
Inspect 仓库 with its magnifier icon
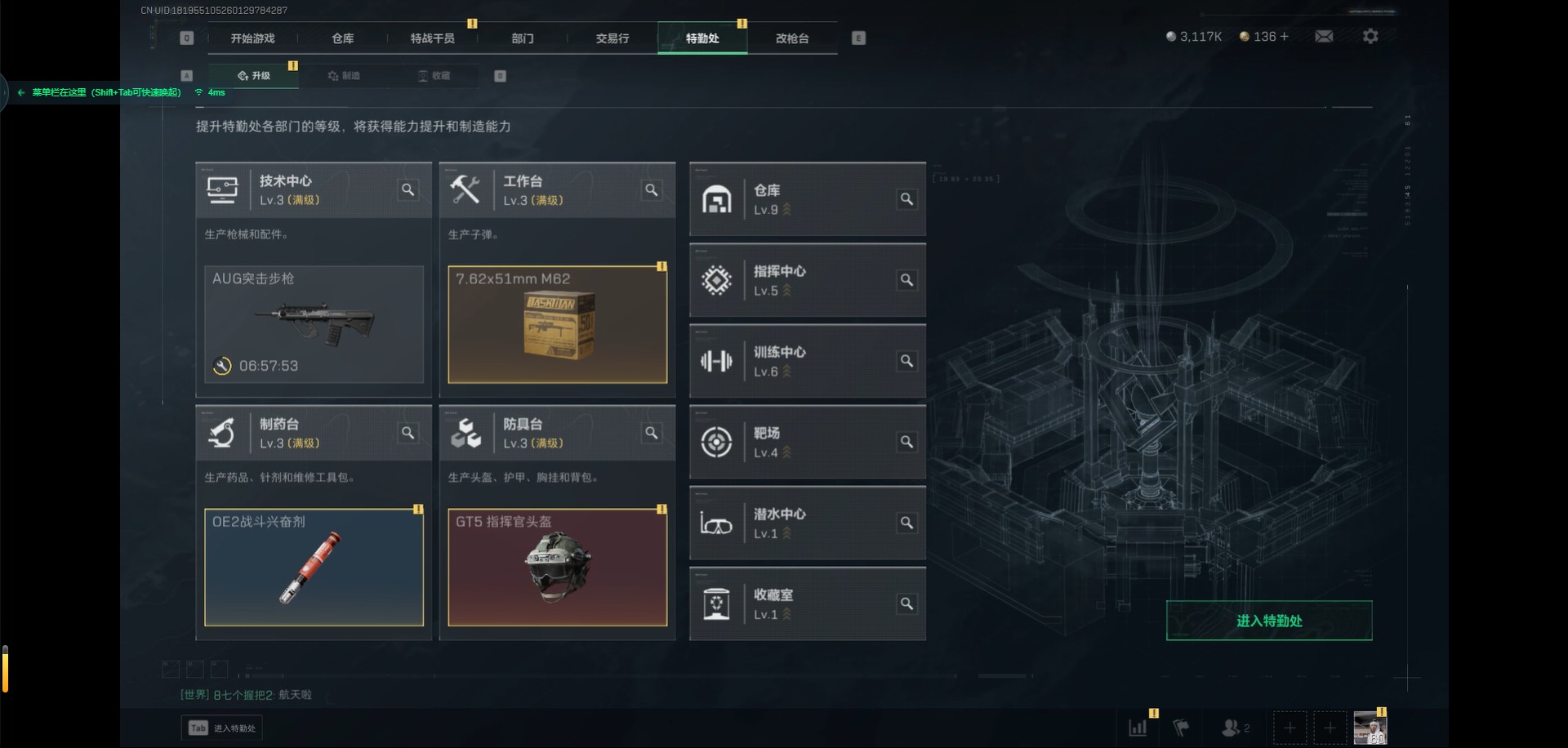906,199
